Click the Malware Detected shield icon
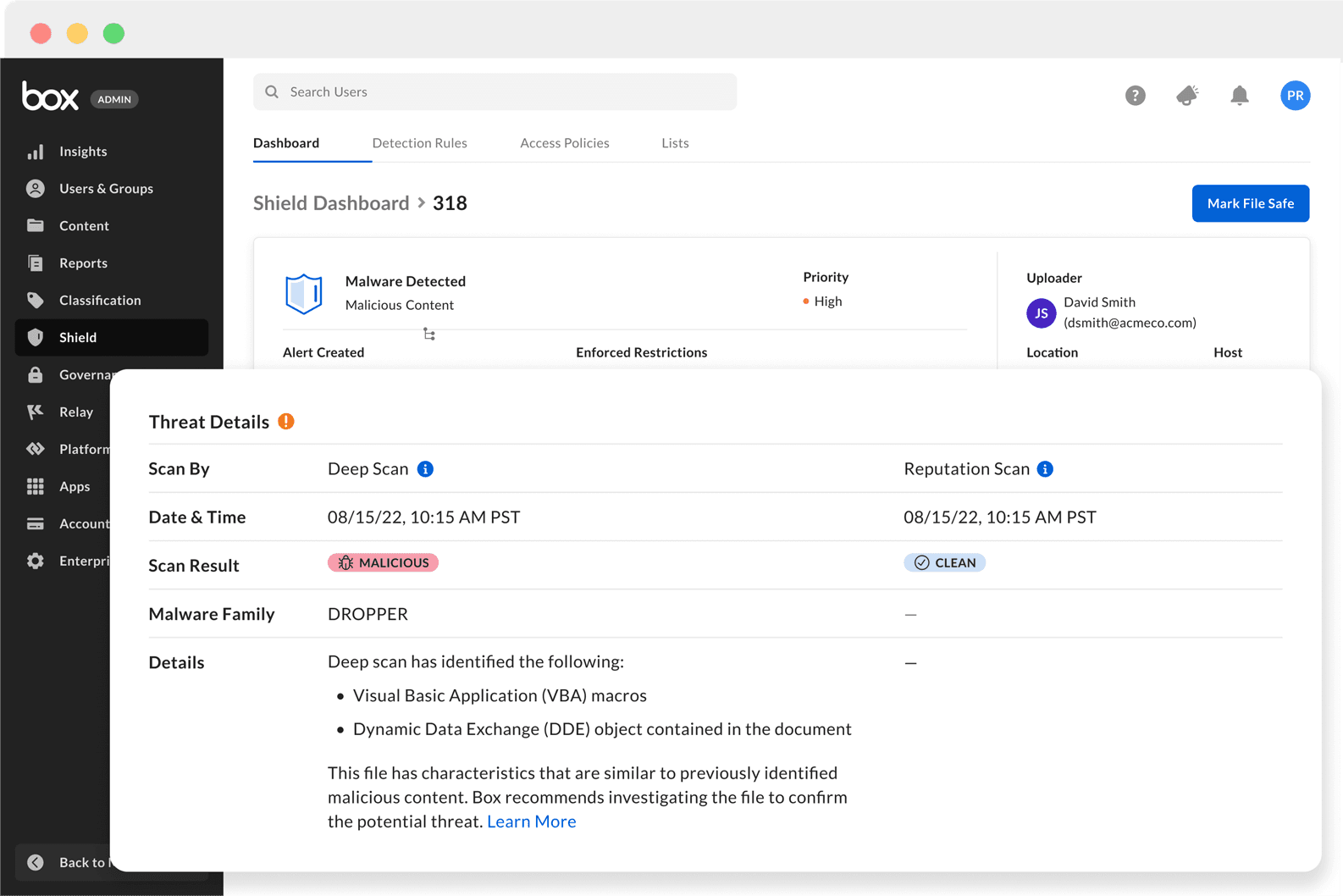Image resolution: width=1343 pixels, height=896 pixels. (304, 294)
